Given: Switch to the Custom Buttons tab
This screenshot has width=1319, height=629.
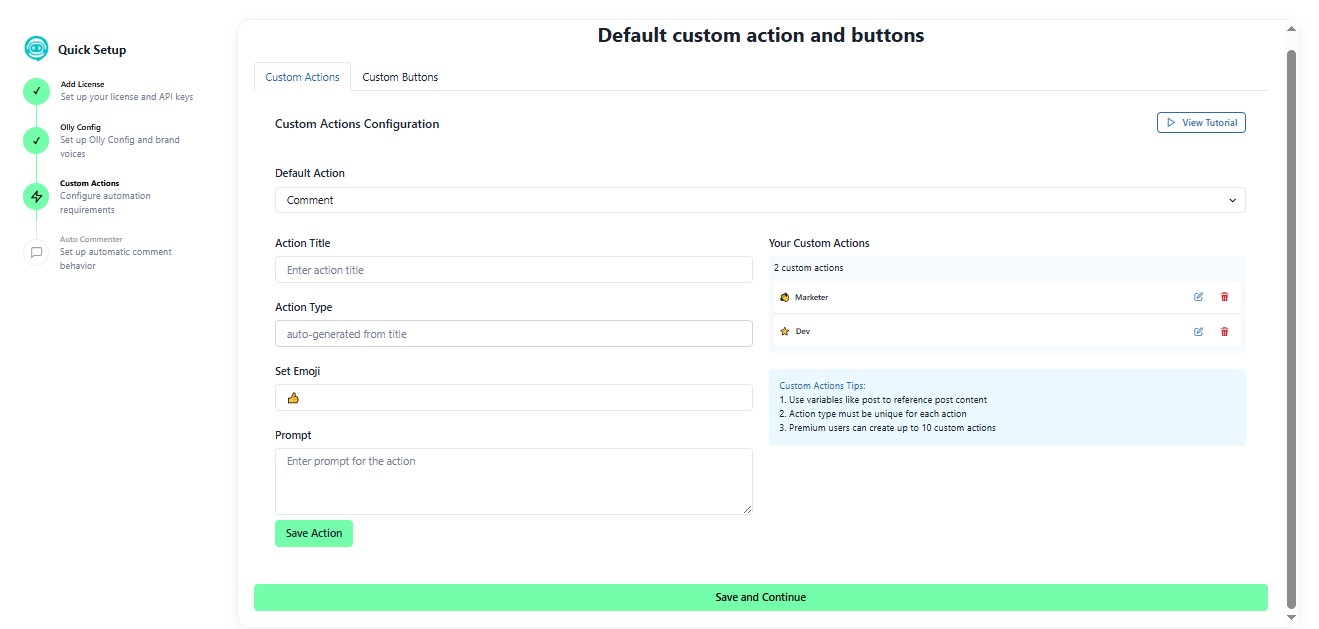Looking at the screenshot, I should (400, 77).
